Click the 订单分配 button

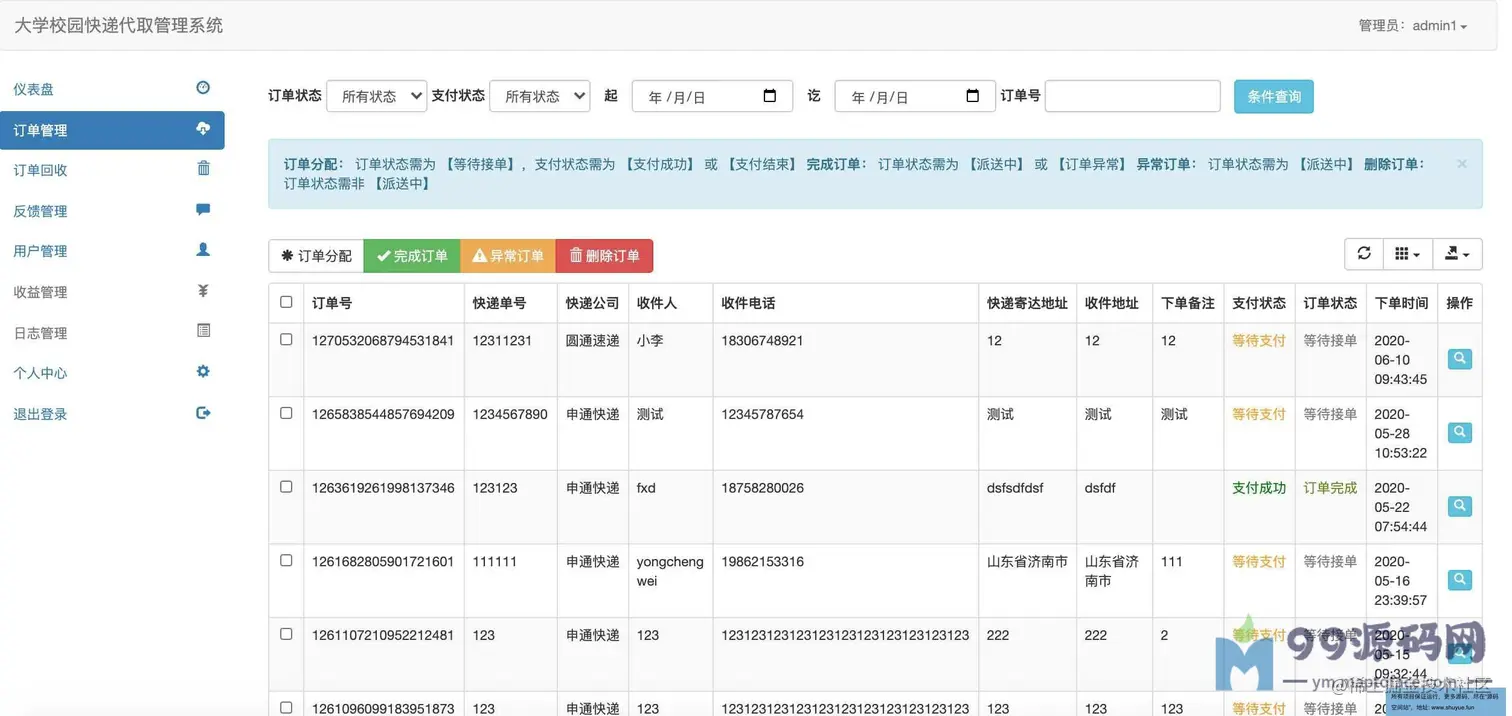click(316, 256)
